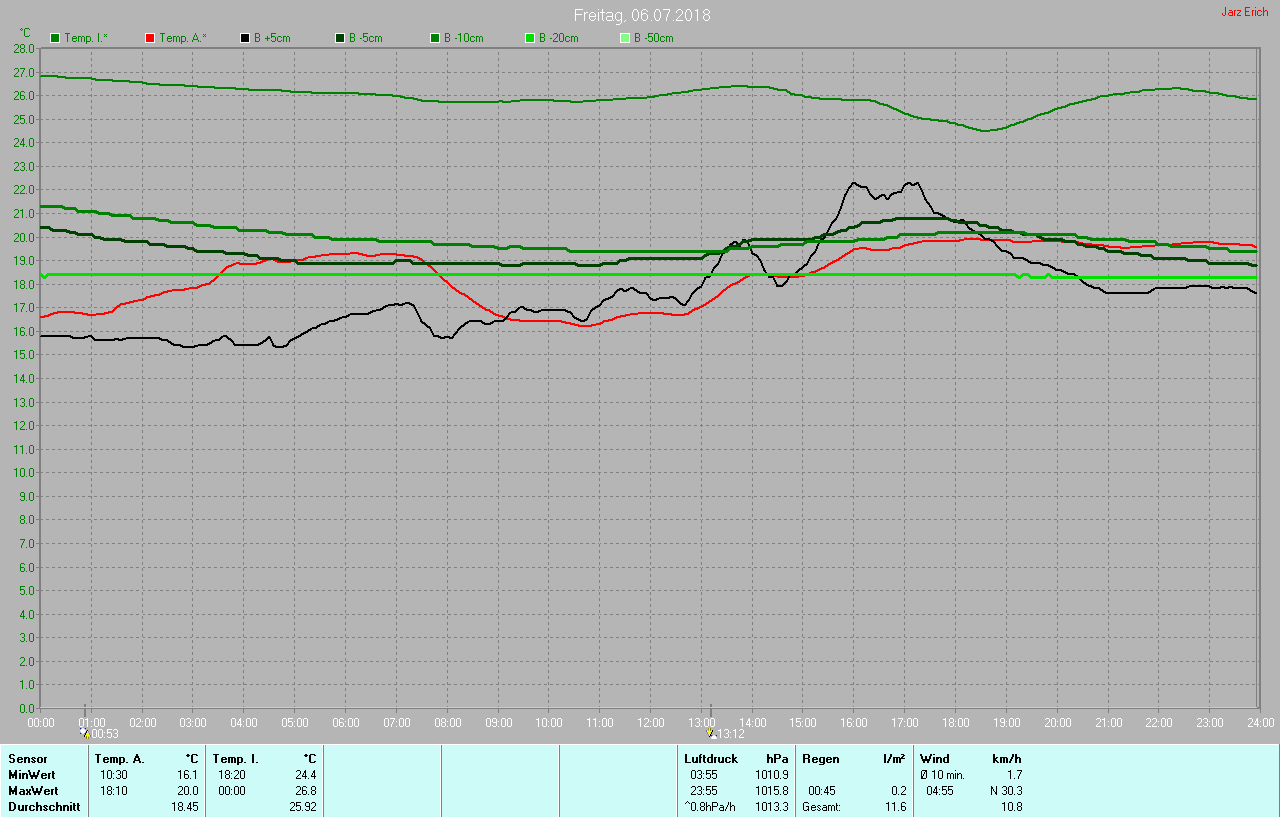The width and height of the screenshot is (1280, 817).
Task: Click the "B -10cm" legend label
Action: point(463,38)
